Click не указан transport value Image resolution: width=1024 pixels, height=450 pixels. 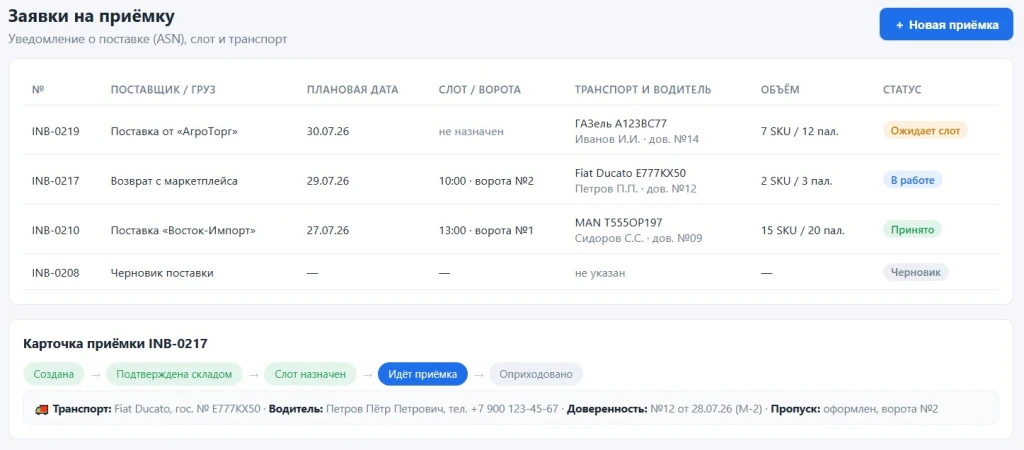(x=600, y=273)
